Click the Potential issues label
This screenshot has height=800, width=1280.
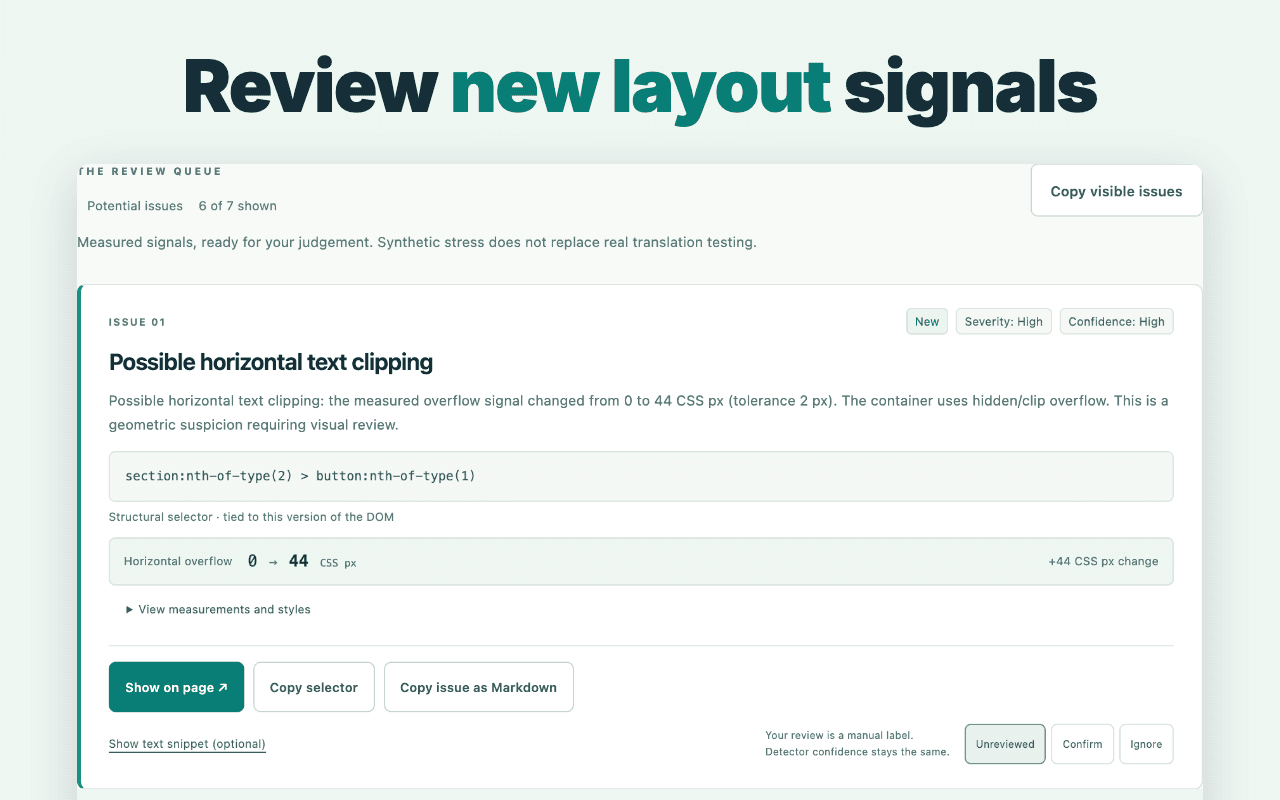tap(135, 206)
